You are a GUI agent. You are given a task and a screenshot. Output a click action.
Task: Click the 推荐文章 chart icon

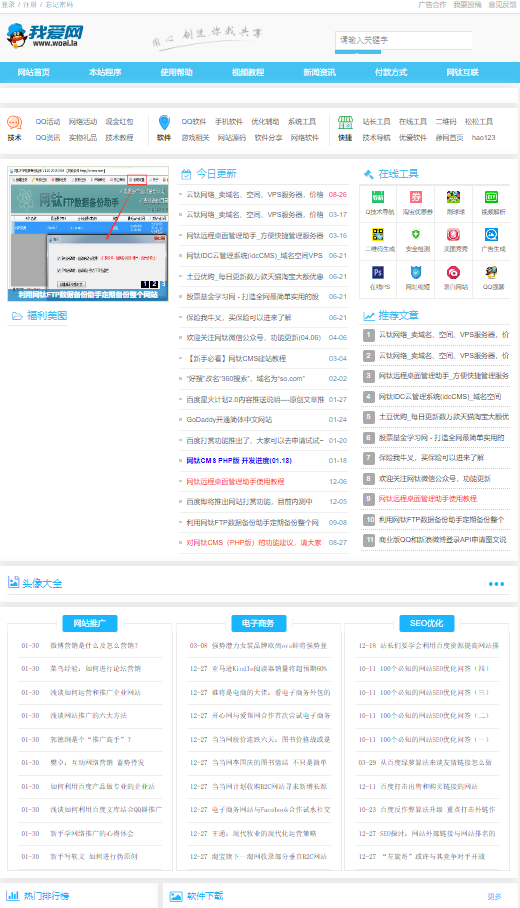[368, 316]
